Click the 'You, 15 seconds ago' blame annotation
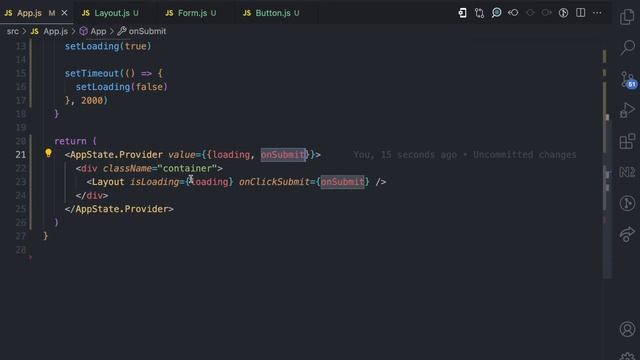Image resolution: width=640 pixels, height=360 pixels. pyautogui.click(x=464, y=155)
